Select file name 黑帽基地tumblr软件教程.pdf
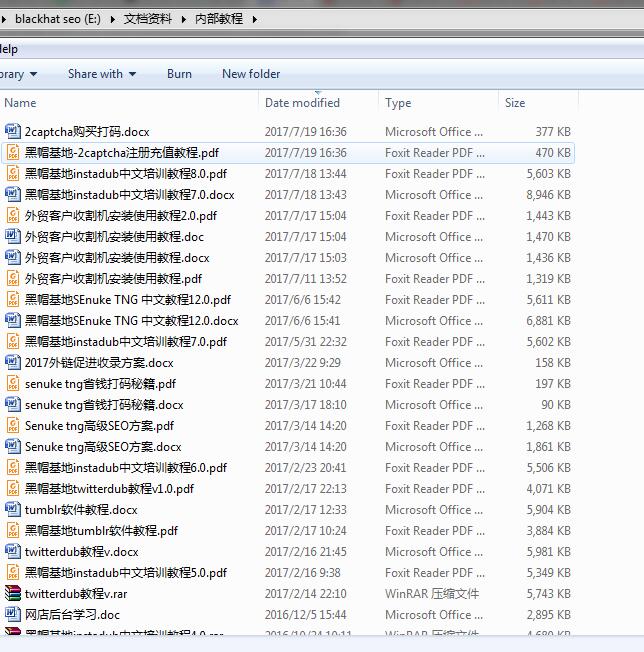 (101, 531)
